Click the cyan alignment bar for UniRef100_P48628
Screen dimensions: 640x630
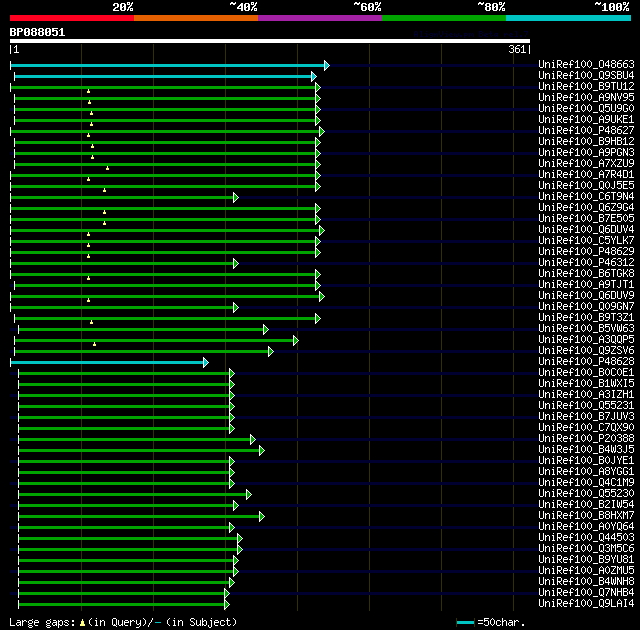[107, 362]
